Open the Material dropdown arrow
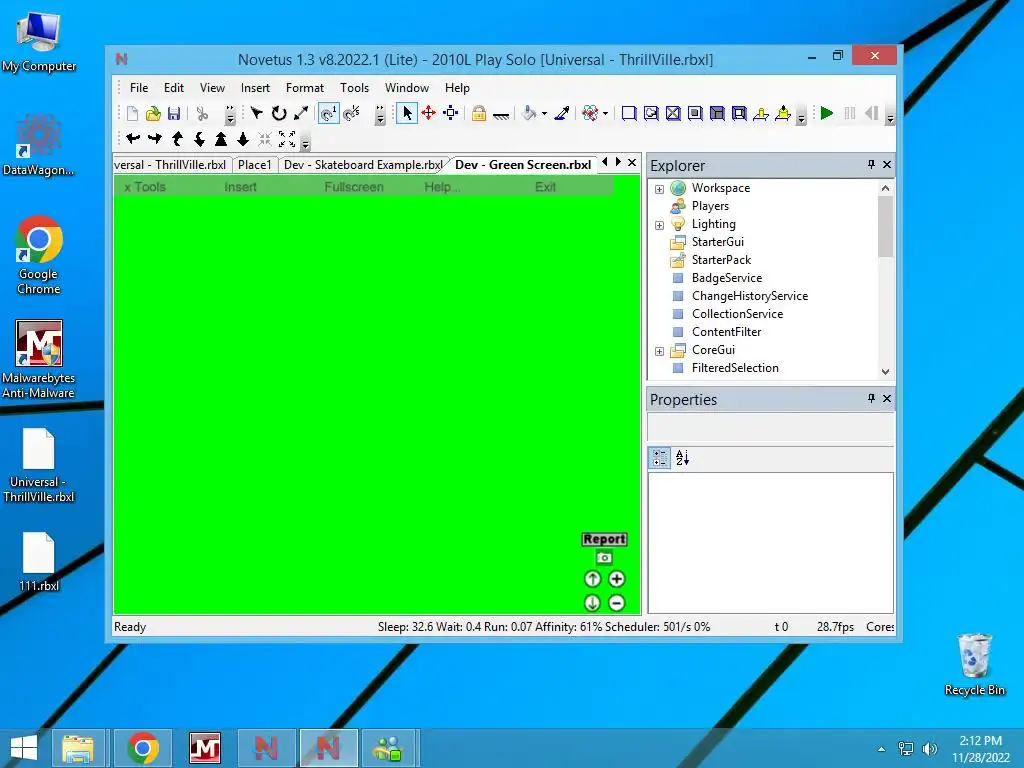 point(605,114)
